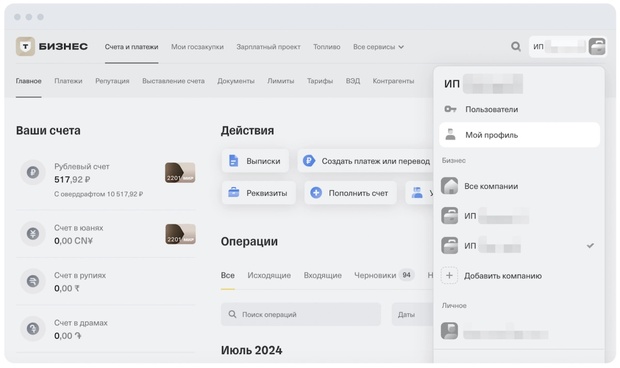
Task: Click the briefcase icon on Реквизиты
Action: [x=234, y=193]
